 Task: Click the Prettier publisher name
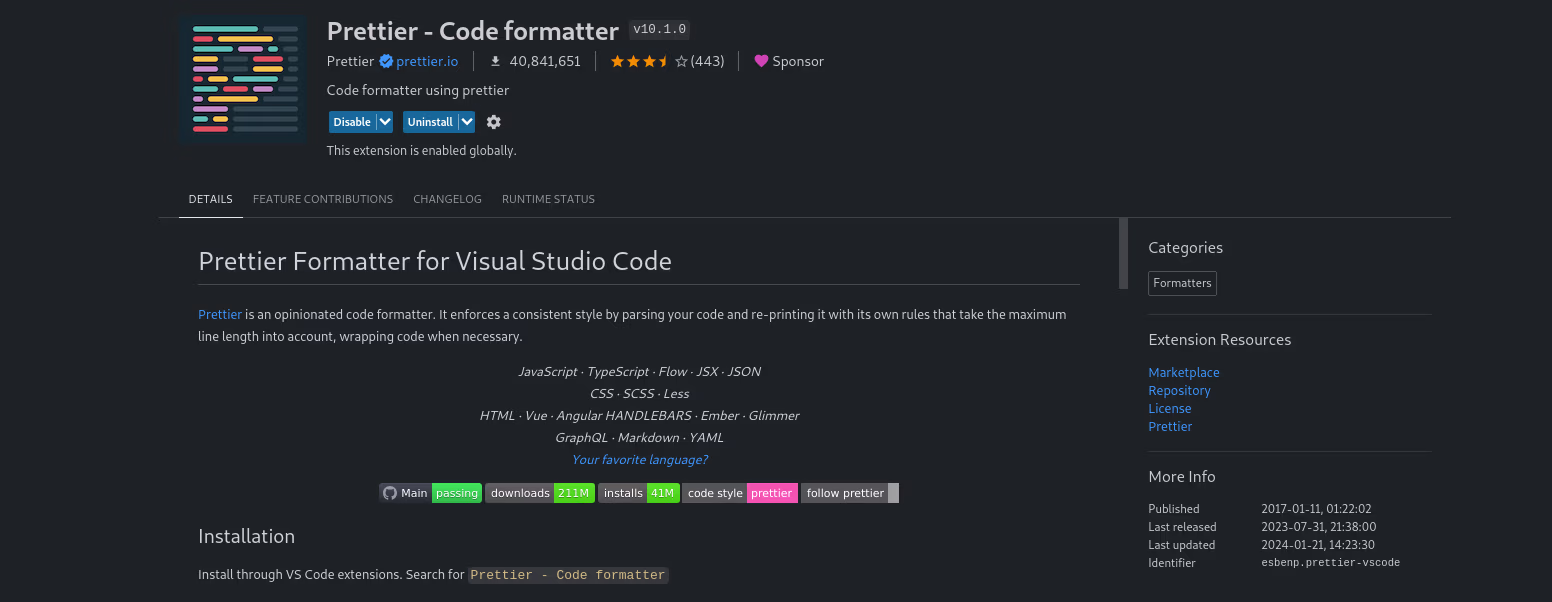click(x=350, y=61)
